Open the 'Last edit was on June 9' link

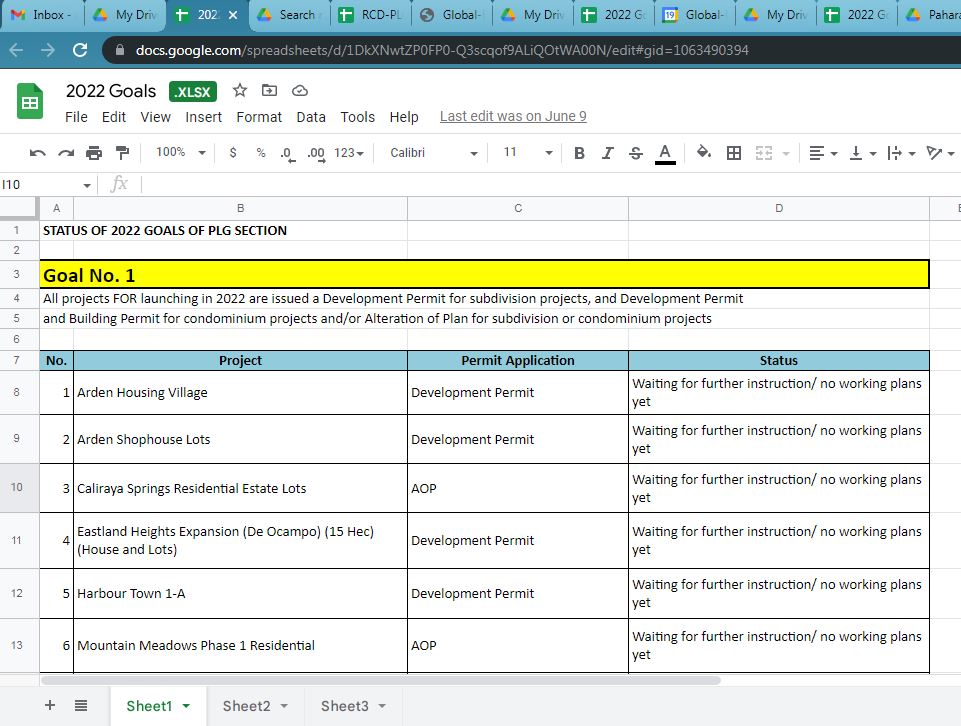coord(513,117)
